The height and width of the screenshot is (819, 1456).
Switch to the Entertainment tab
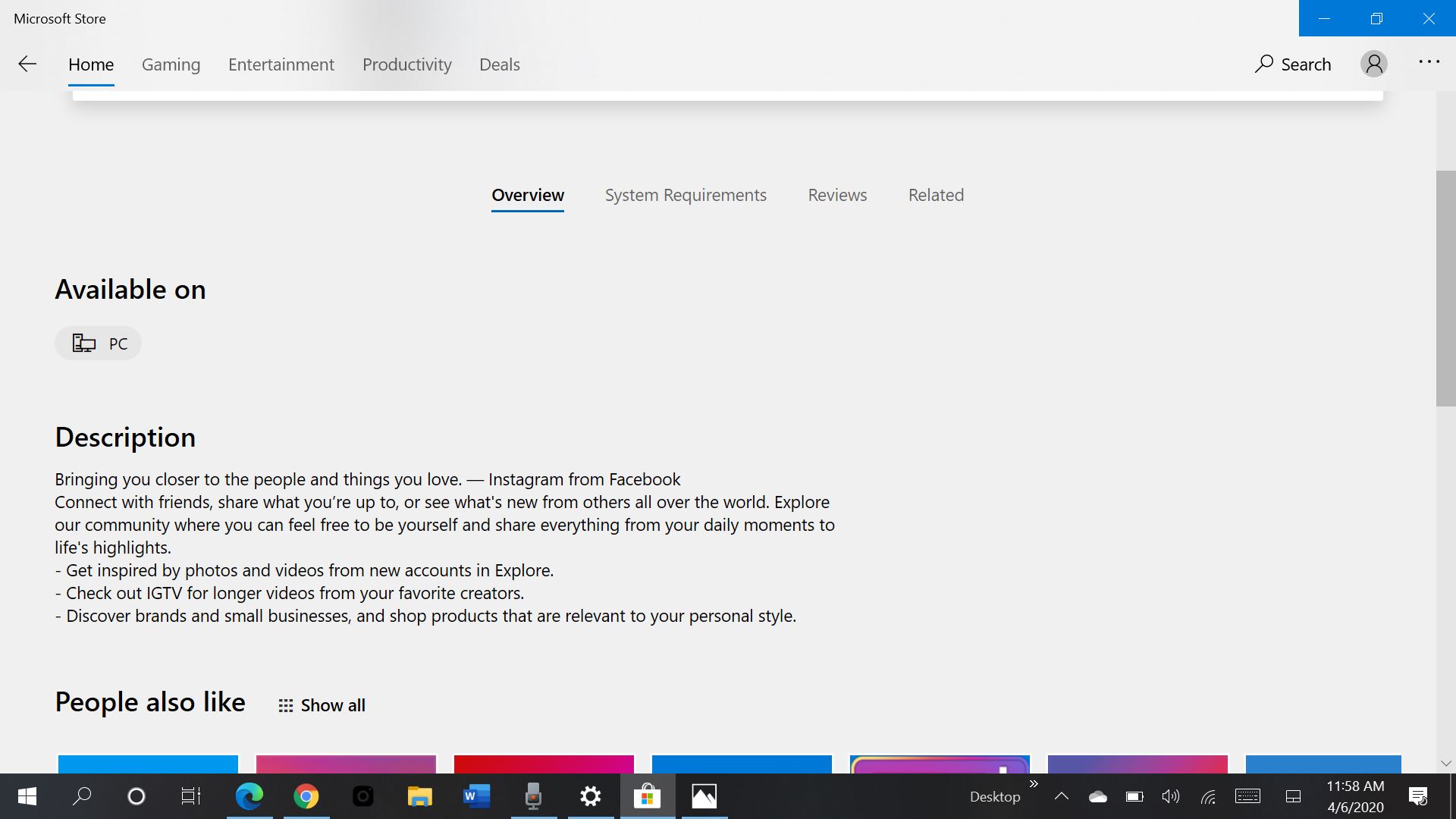pos(281,64)
